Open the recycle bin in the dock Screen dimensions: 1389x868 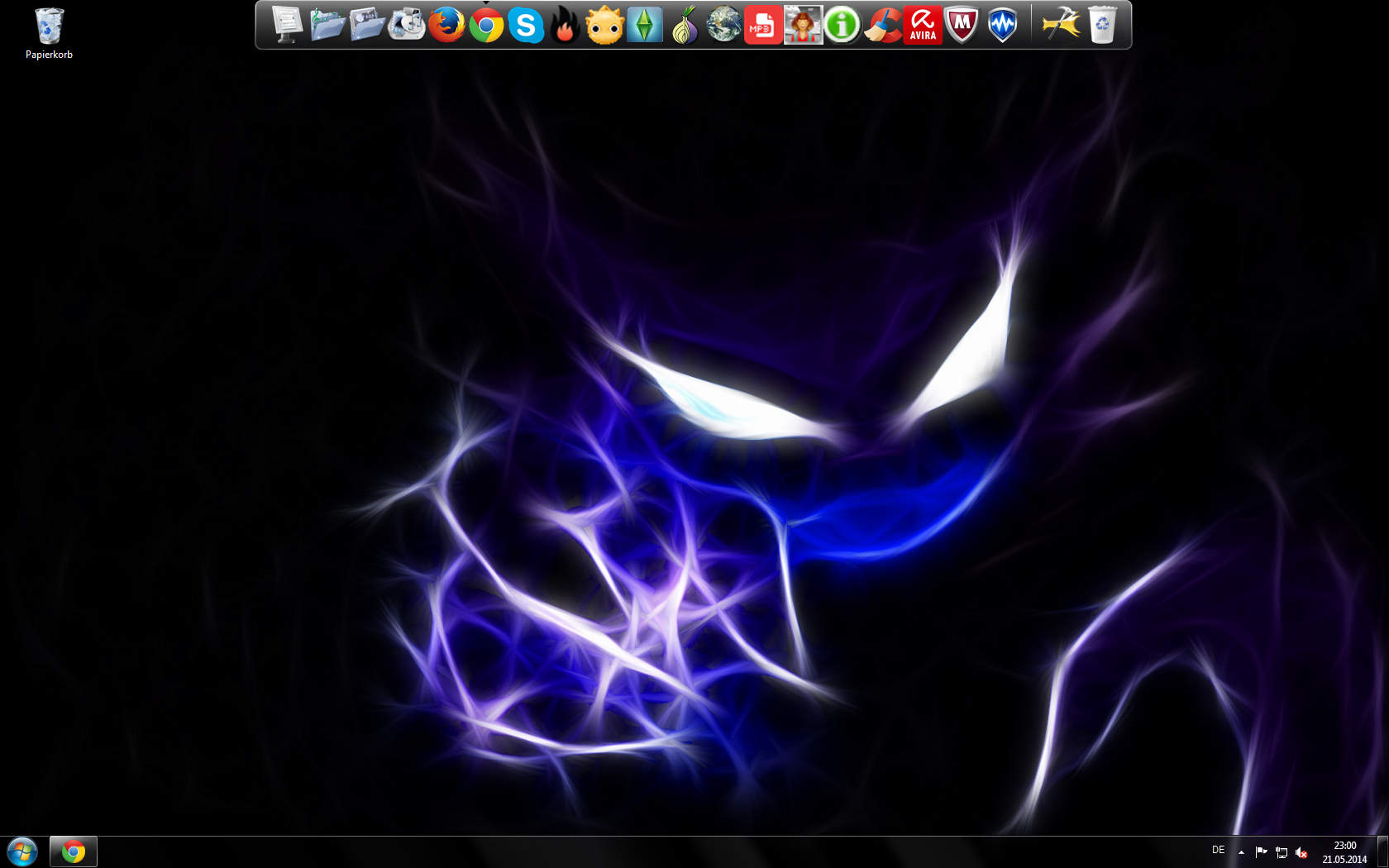(1102, 25)
